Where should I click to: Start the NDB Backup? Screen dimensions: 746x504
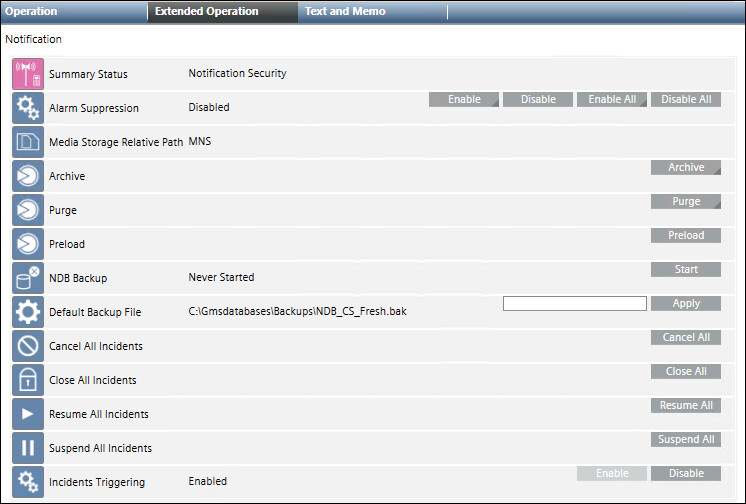tap(686, 270)
